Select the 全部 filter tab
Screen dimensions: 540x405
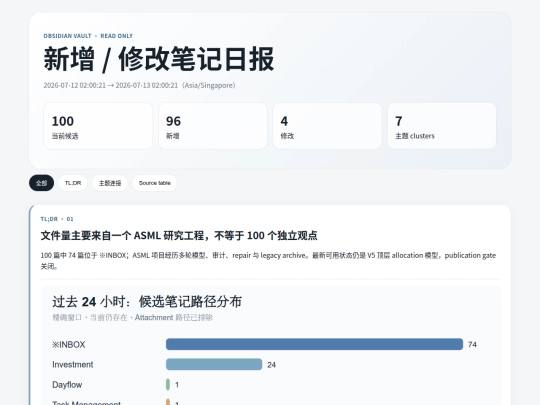tap(41, 183)
